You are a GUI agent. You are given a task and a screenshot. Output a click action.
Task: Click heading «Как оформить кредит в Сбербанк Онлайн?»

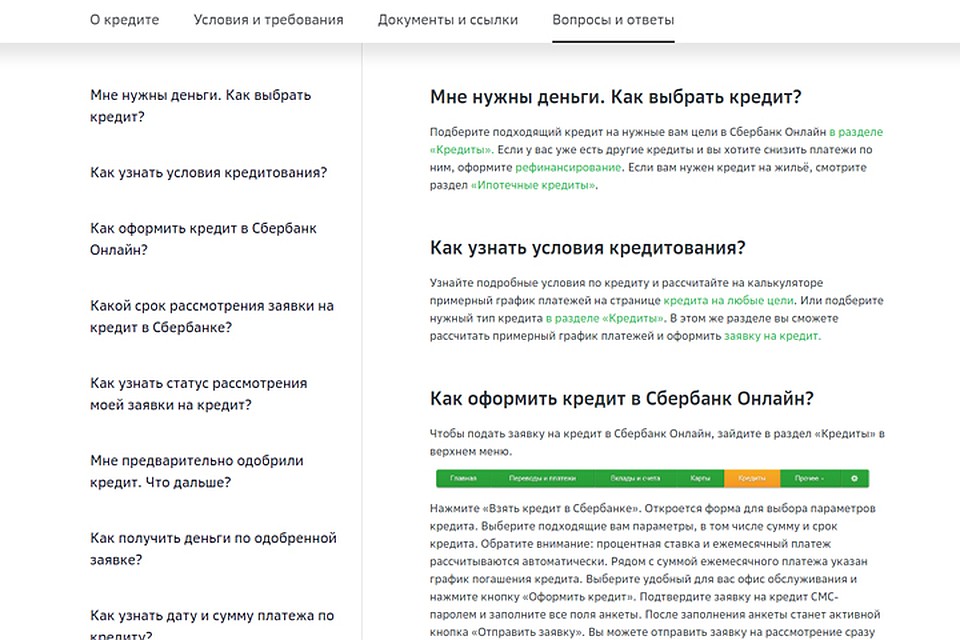coord(621,398)
